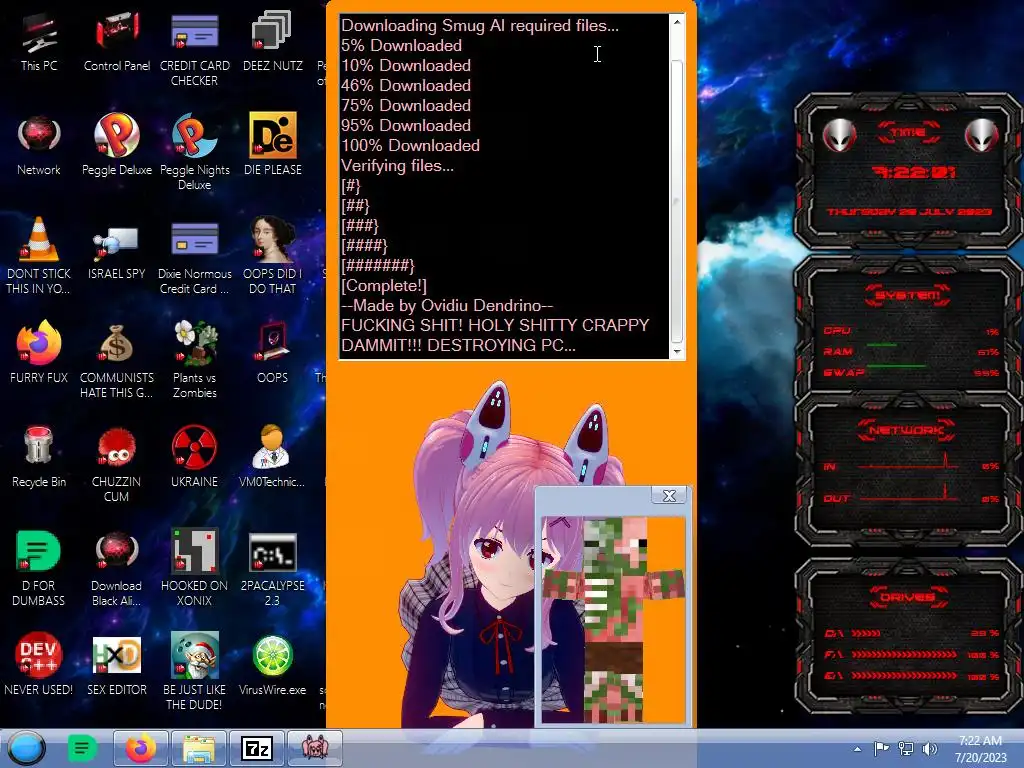This screenshot has width=1024, height=768.
Task: Select the CHUZZIN CUM desktop icon
Action: click(x=117, y=464)
